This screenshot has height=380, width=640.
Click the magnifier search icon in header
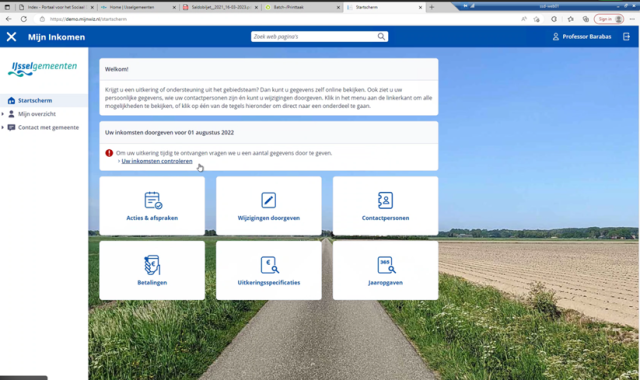point(381,36)
